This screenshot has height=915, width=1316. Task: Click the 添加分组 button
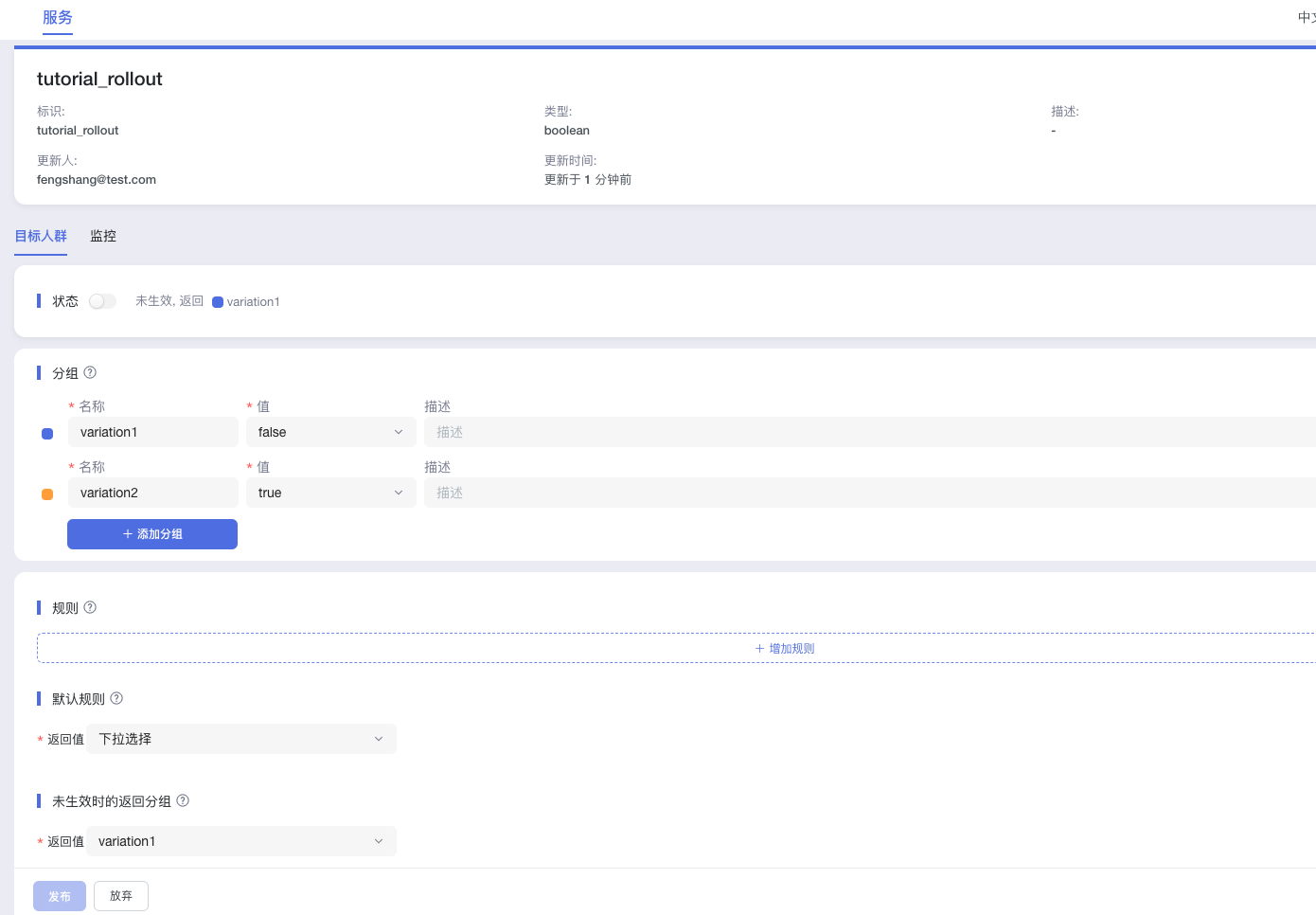152,534
